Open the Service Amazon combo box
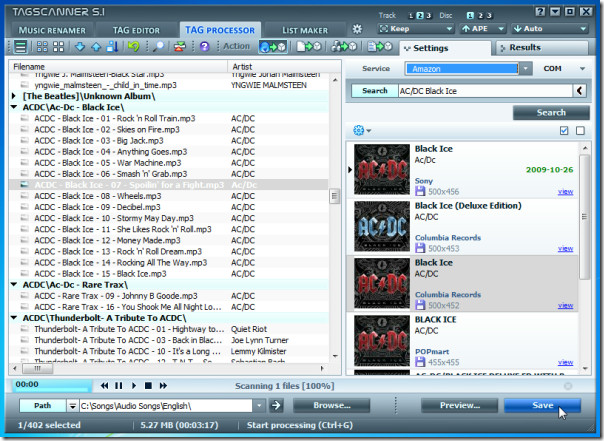This screenshot has width=604, height=441. pyautogui.click(x=468, y=69)
